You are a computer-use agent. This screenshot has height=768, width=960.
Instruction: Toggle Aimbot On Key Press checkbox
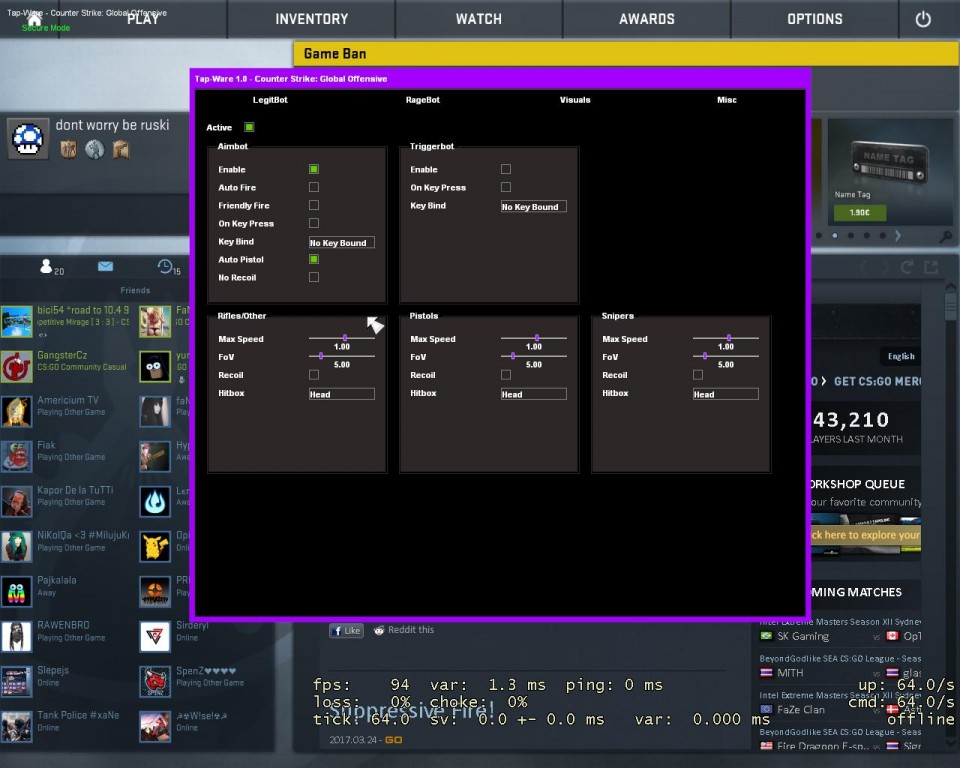coord(313,223)
